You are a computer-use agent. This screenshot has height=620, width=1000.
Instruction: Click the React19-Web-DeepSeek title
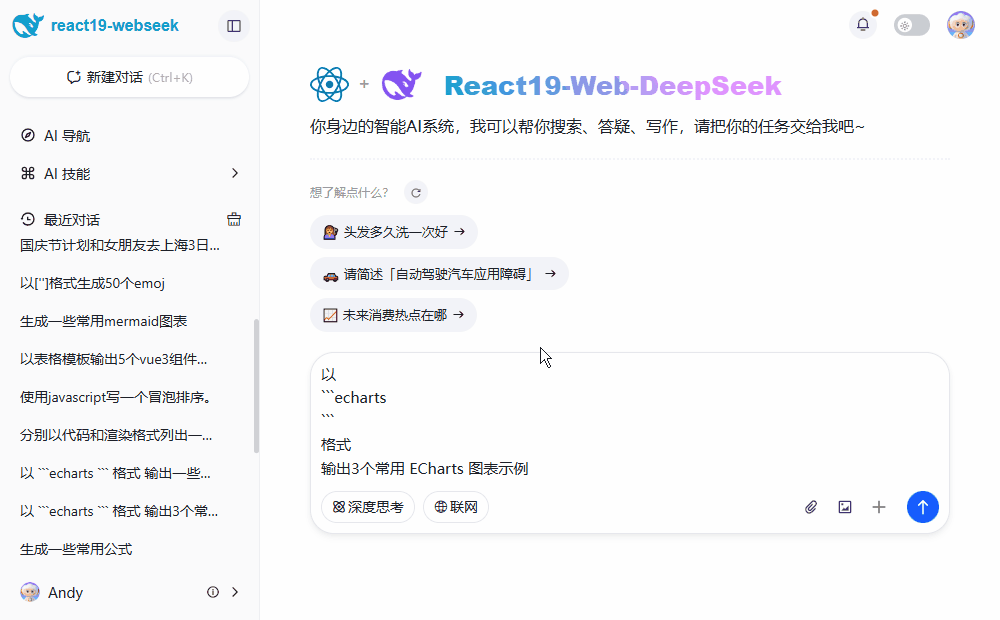pyautogui.click(x=612, y=85)
